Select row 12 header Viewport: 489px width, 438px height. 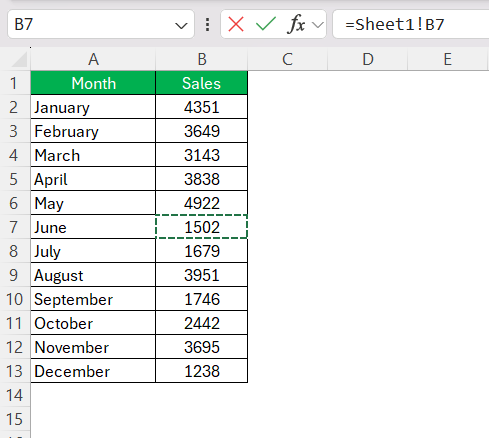15,347
